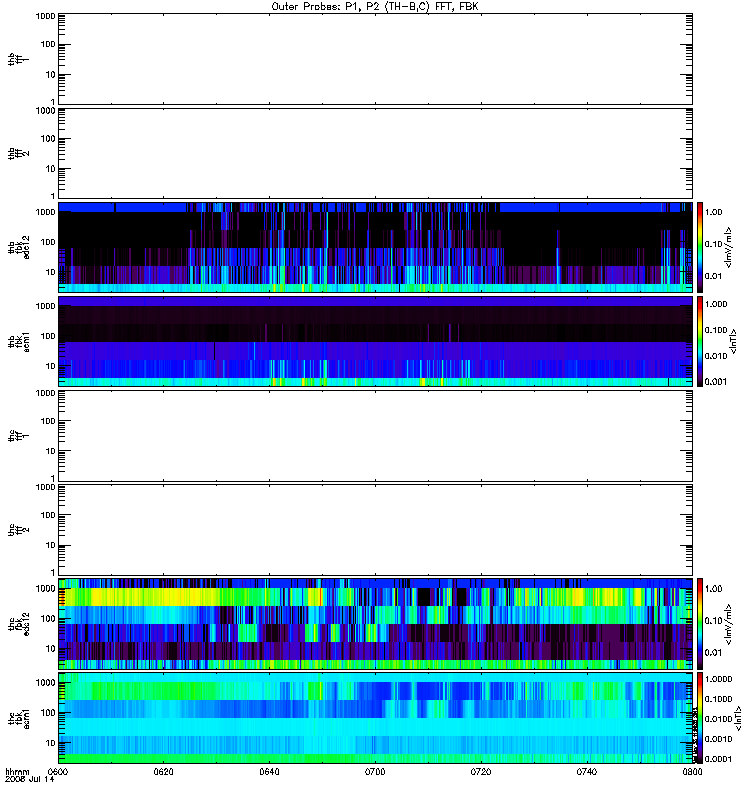
Task: Click the '1000' y-axis tick of thc fbk scm1
Action: pyautogui.click(x=45, y=683)
